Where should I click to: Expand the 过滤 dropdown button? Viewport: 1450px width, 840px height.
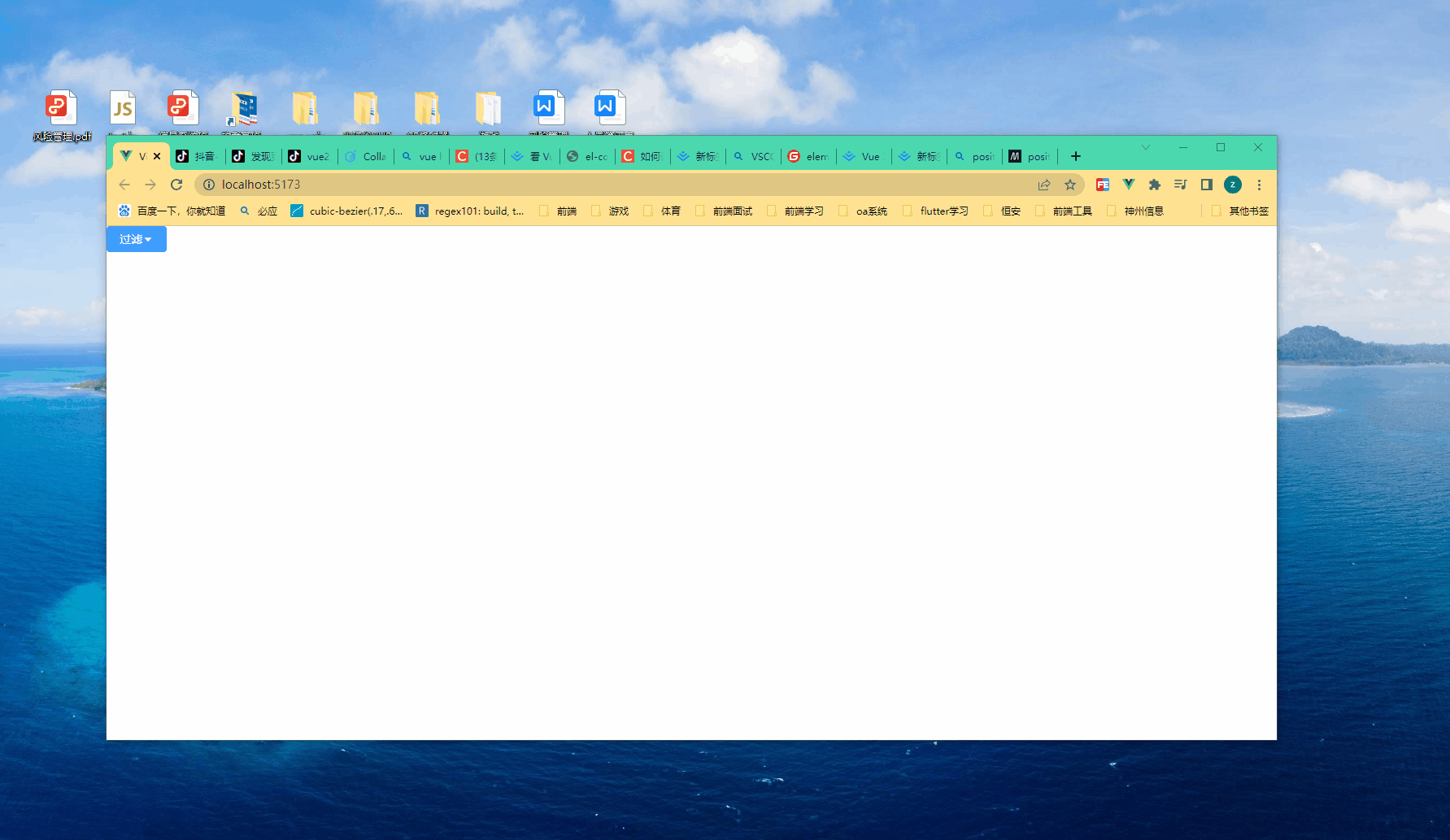[136, 239]
